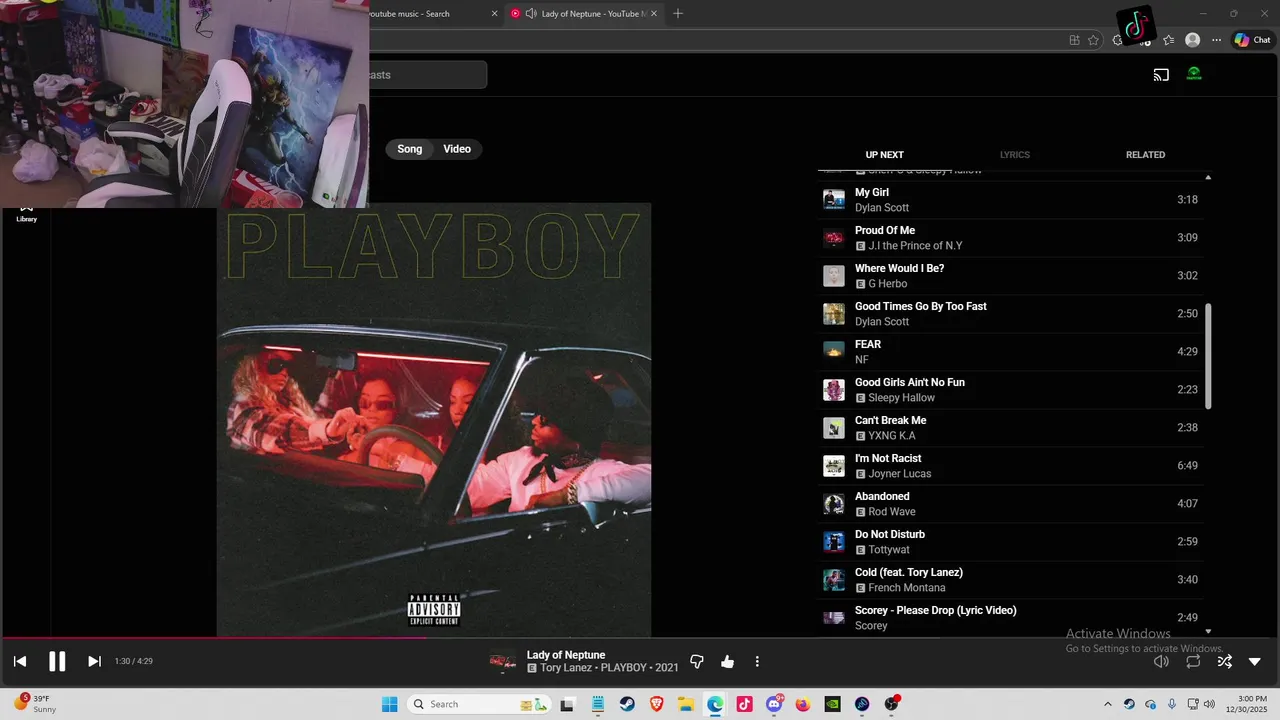This screenshot has width=1280, height=720.
Task: Select the UP NEXT tab
Action: pyautogui.click(x=884, y=155)
